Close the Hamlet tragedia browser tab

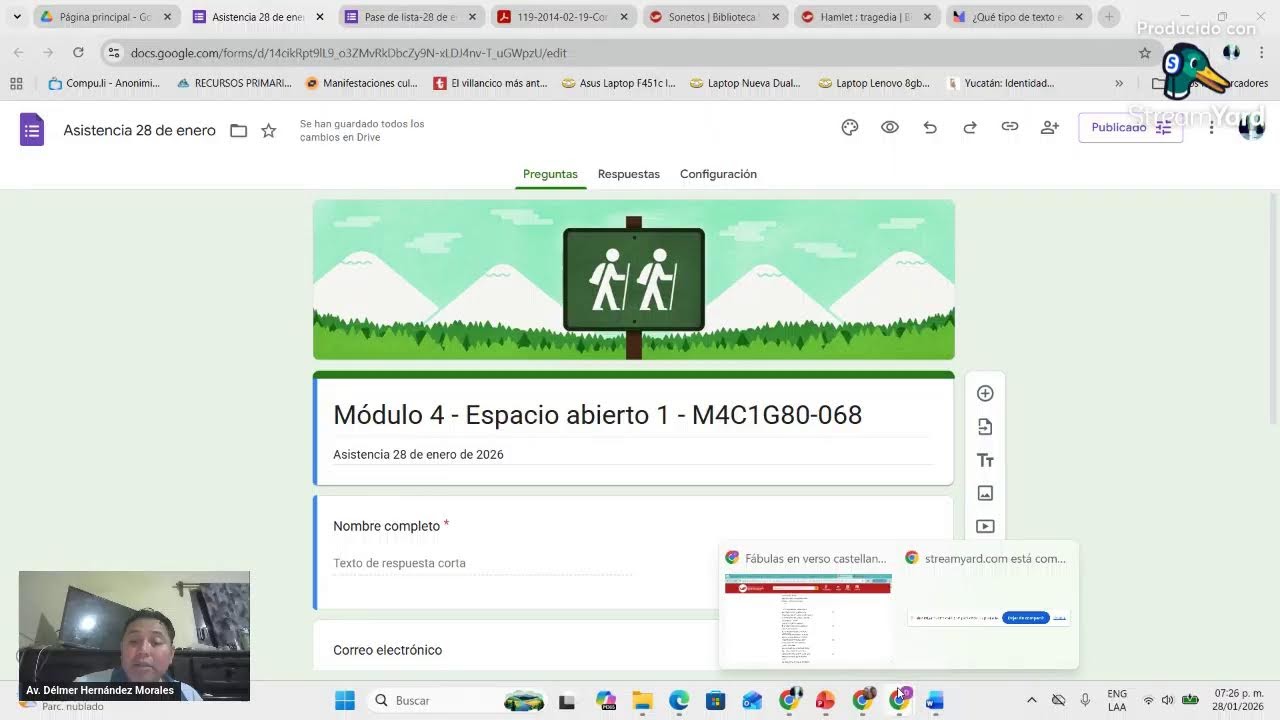[x=928, y=17]
